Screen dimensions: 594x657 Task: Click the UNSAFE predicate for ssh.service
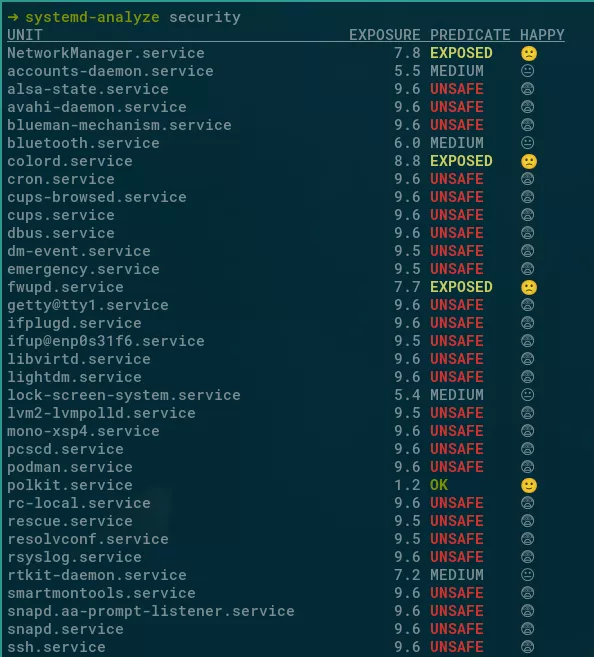[x=457, y=647]
